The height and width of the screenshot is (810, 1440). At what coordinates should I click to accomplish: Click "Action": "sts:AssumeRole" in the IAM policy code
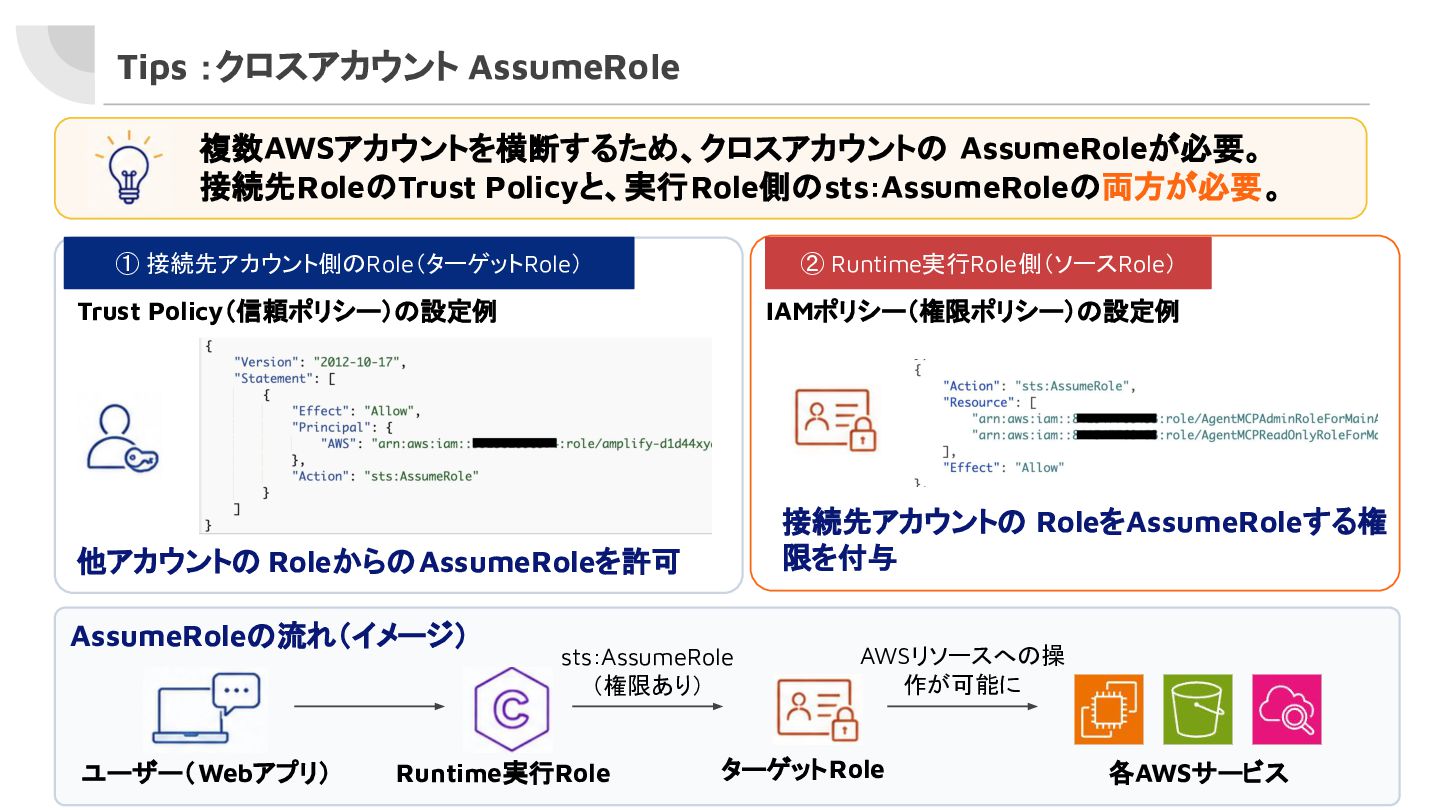[1040, 386]
